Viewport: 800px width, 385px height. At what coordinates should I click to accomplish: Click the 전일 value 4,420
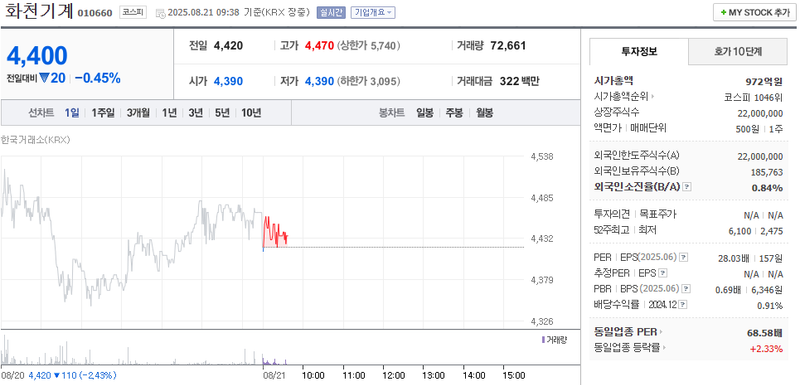click(x=228, y=46)
